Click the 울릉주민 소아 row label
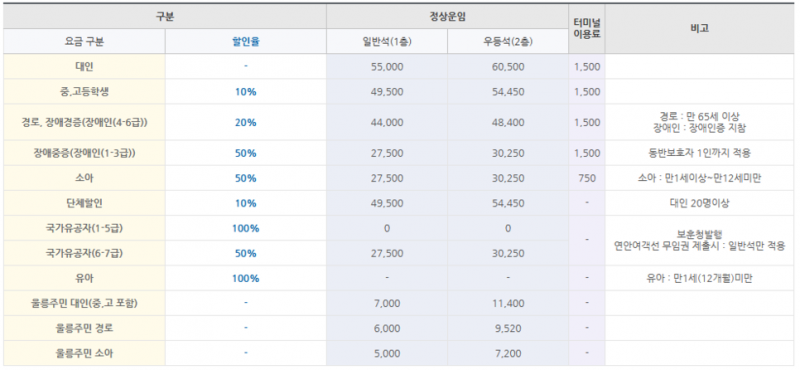This screenshot has height=370, width=800. coord(84,353)
